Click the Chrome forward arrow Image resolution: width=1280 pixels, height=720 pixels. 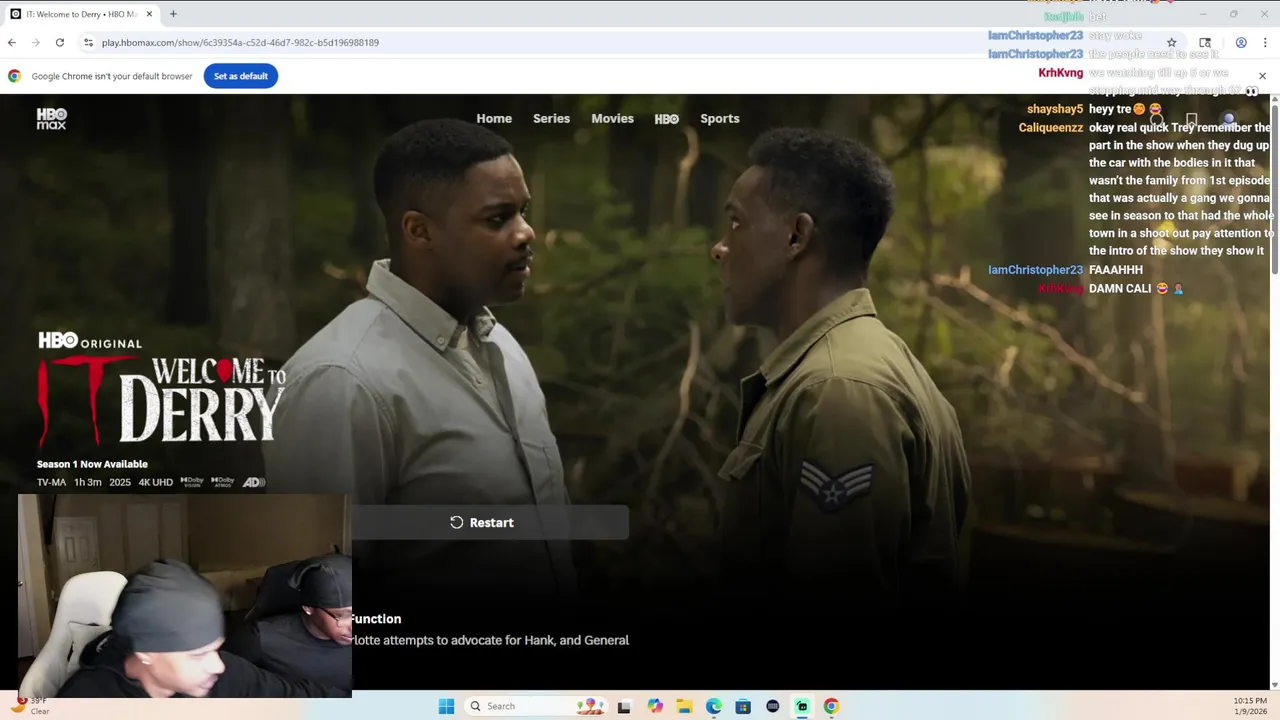[x=36, y=42]
